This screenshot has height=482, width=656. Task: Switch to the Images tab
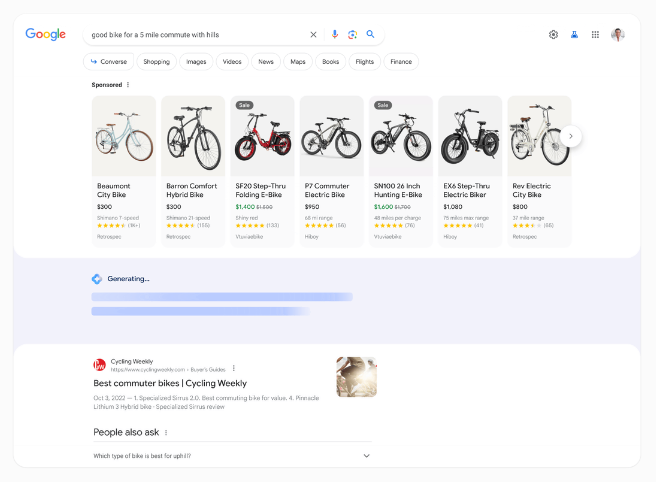[196, 62]
